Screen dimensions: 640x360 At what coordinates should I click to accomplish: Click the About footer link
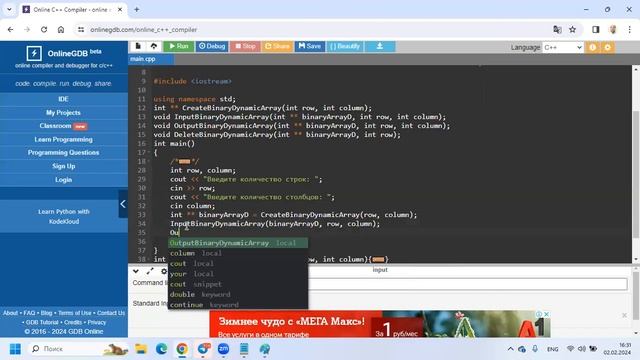[11, 313]
